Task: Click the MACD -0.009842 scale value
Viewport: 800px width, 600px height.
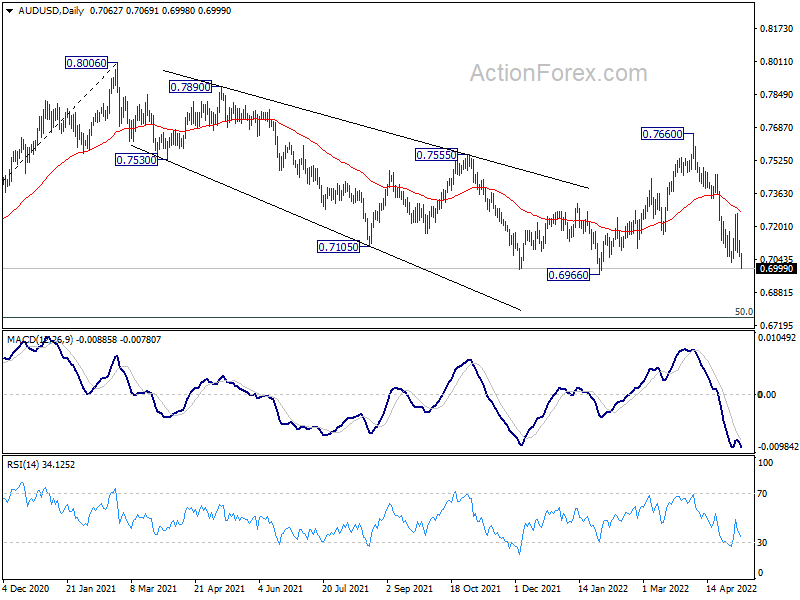Action: [778, 447]
